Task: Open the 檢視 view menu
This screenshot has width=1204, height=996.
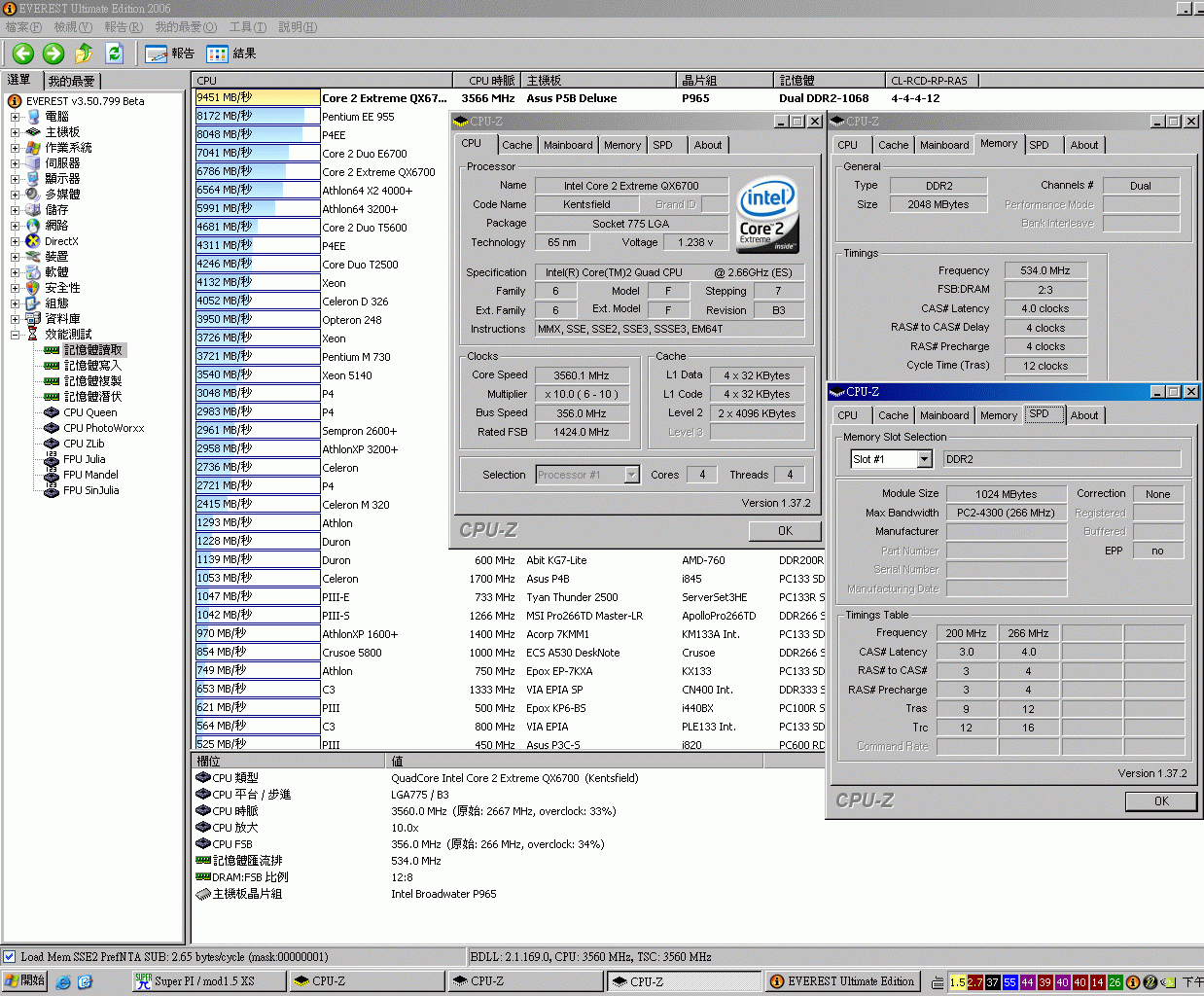Action: tap(73, 27)
